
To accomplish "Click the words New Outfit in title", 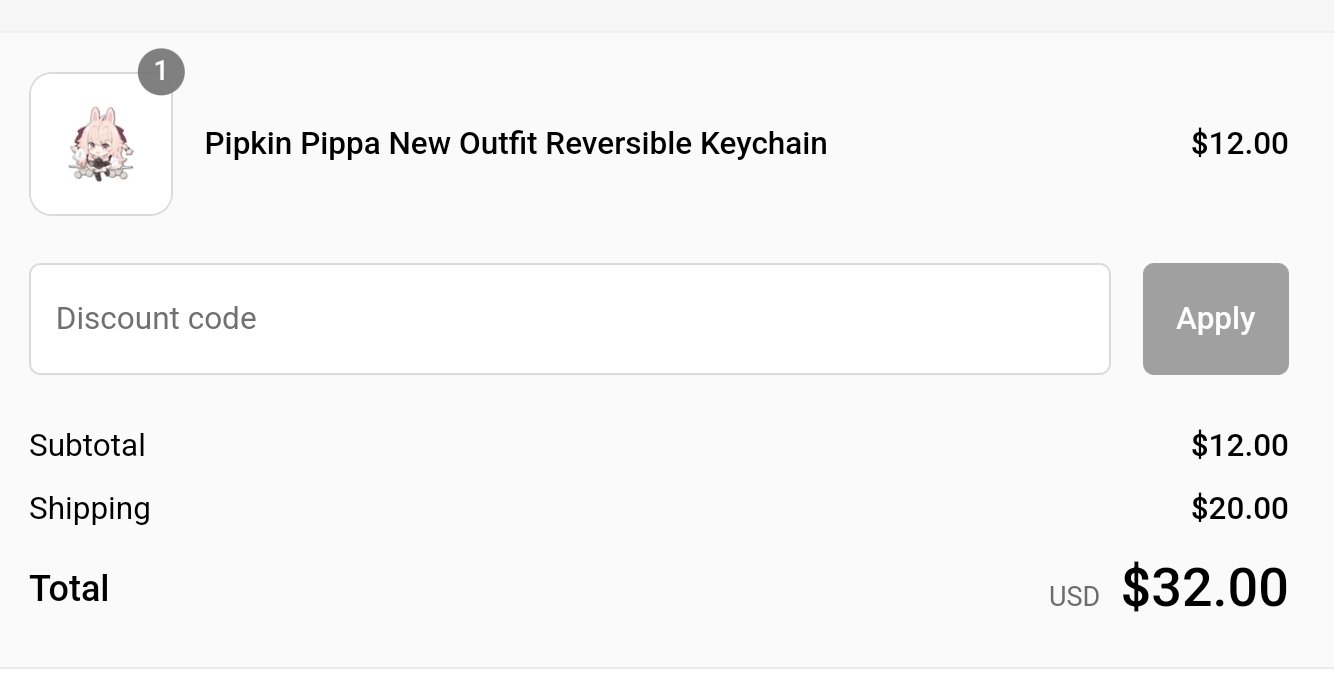I will [461, 144].
